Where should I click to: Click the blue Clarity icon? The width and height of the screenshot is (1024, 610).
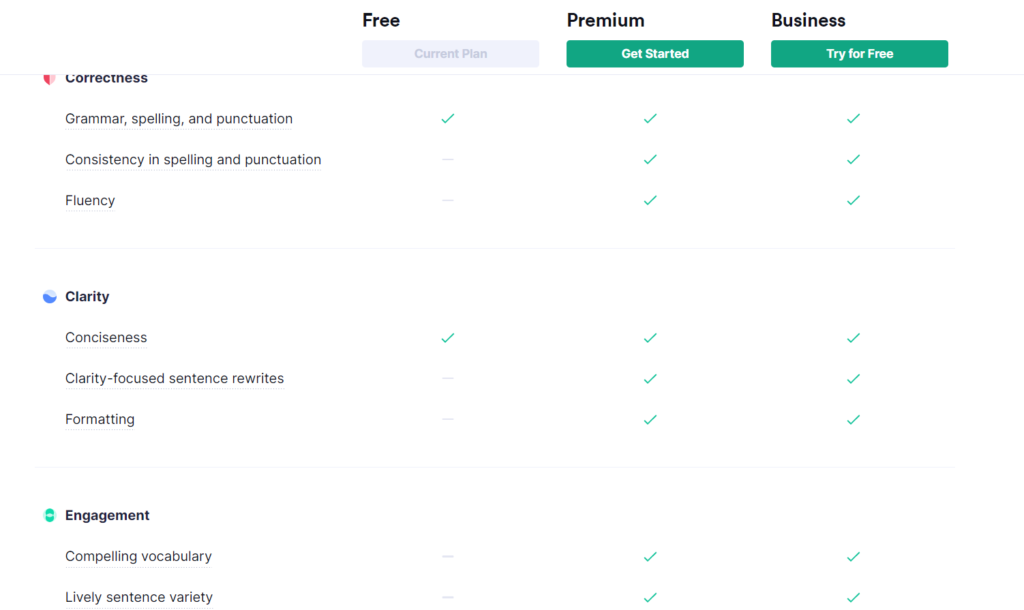tap(50, 297)
